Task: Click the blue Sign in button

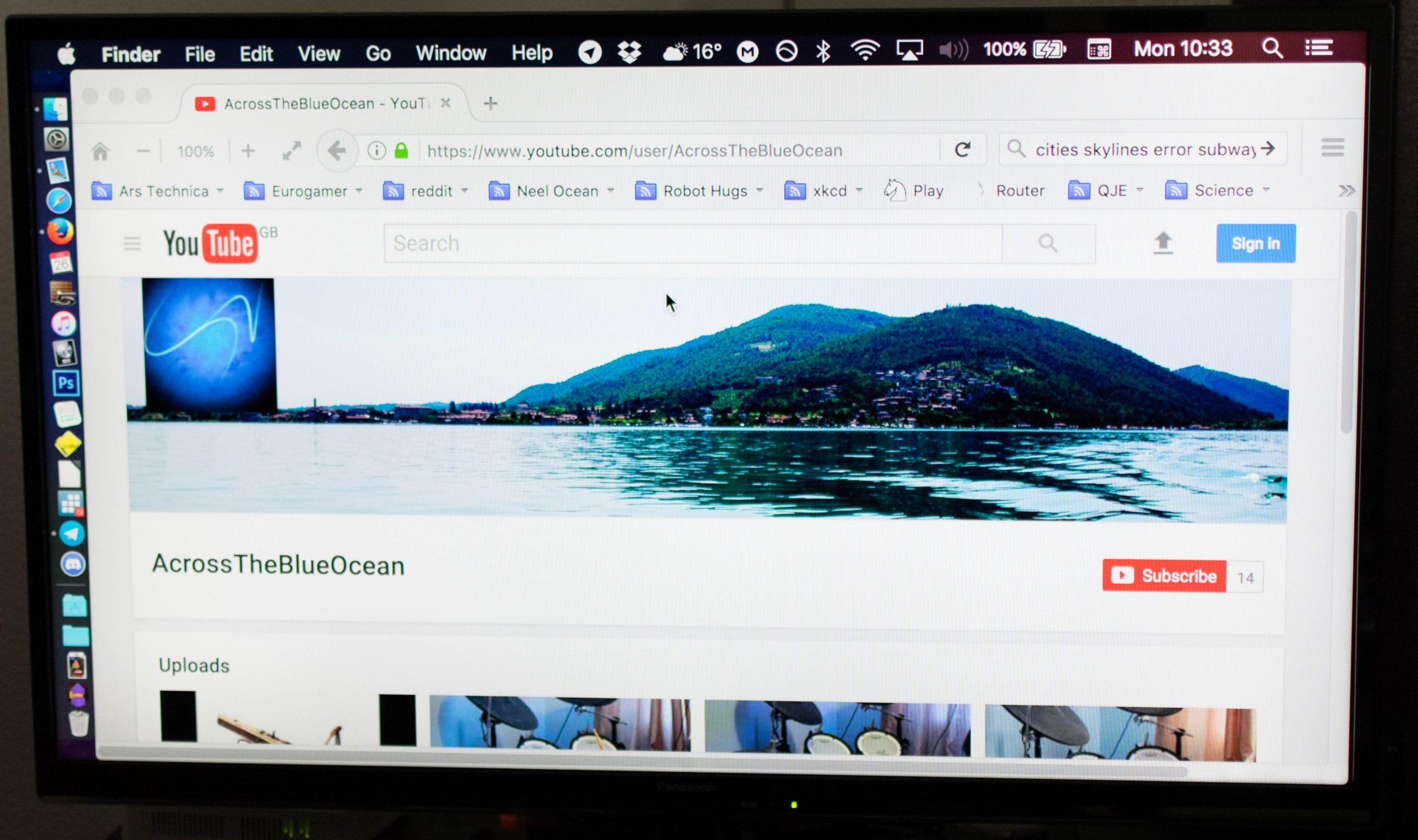Action: [1255, 244]
